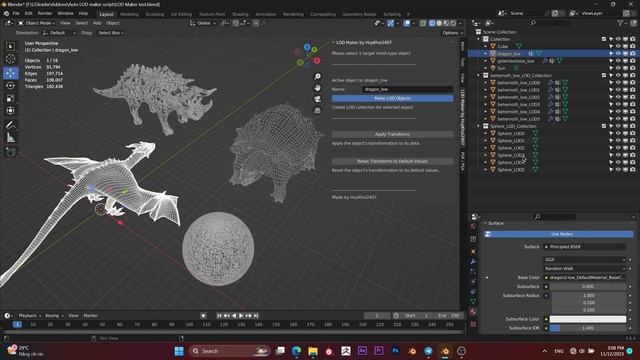Activate the combined Transform tool
This screenshot has height=360, width=640.
click(11, 111)
